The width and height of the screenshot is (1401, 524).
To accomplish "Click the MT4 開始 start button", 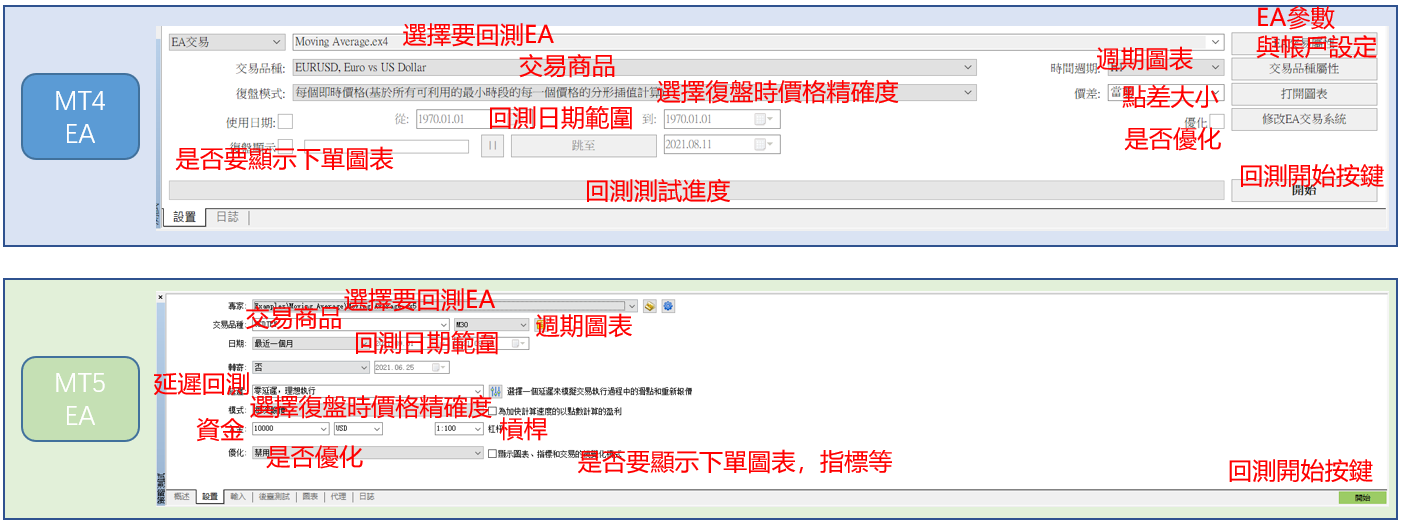I will pyautogui.click(x=1304, y=190).
